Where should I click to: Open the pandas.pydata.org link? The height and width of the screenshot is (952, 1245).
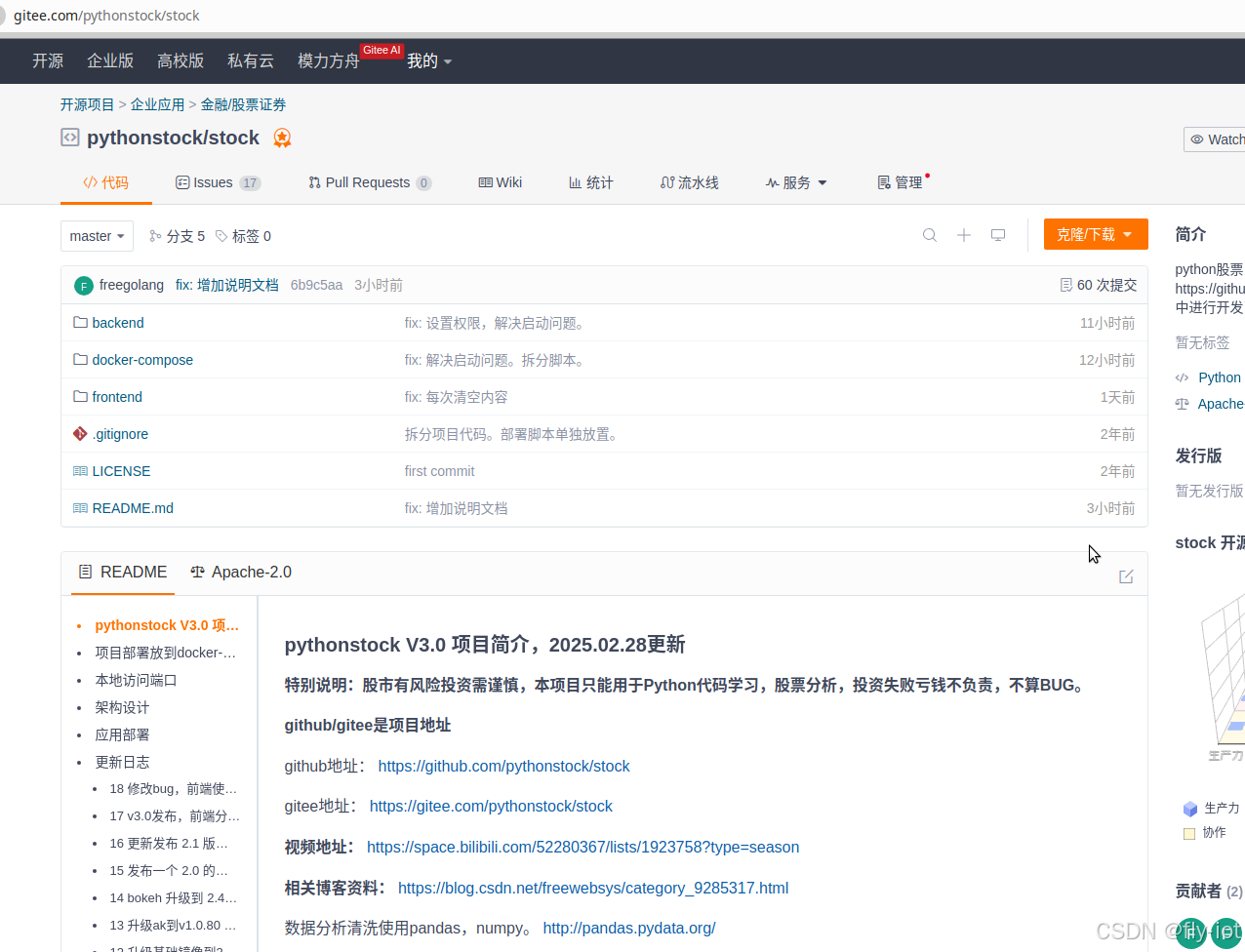629,928
